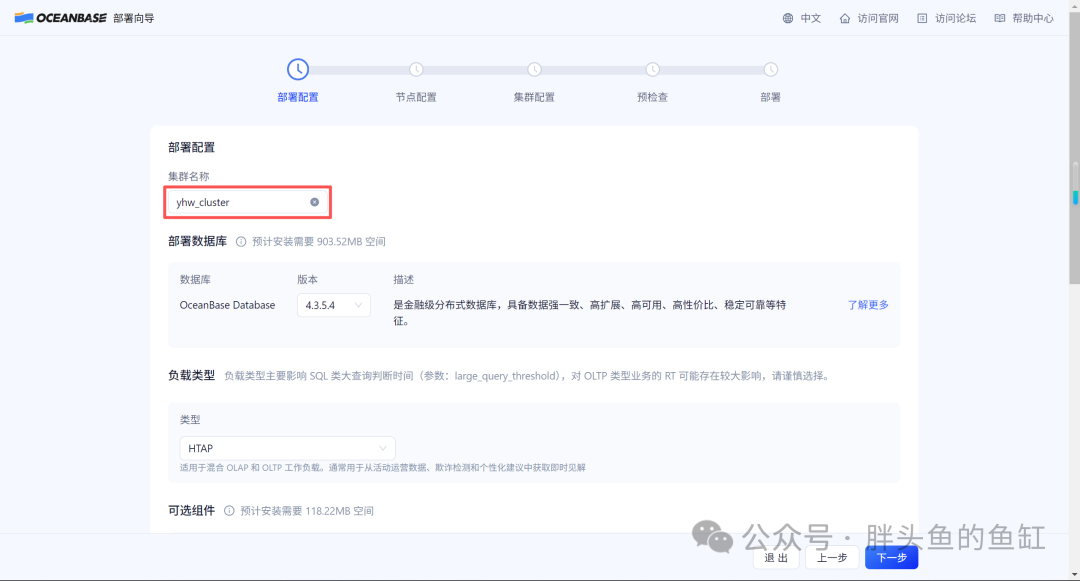Switch language via 中文

pos(811,19)
